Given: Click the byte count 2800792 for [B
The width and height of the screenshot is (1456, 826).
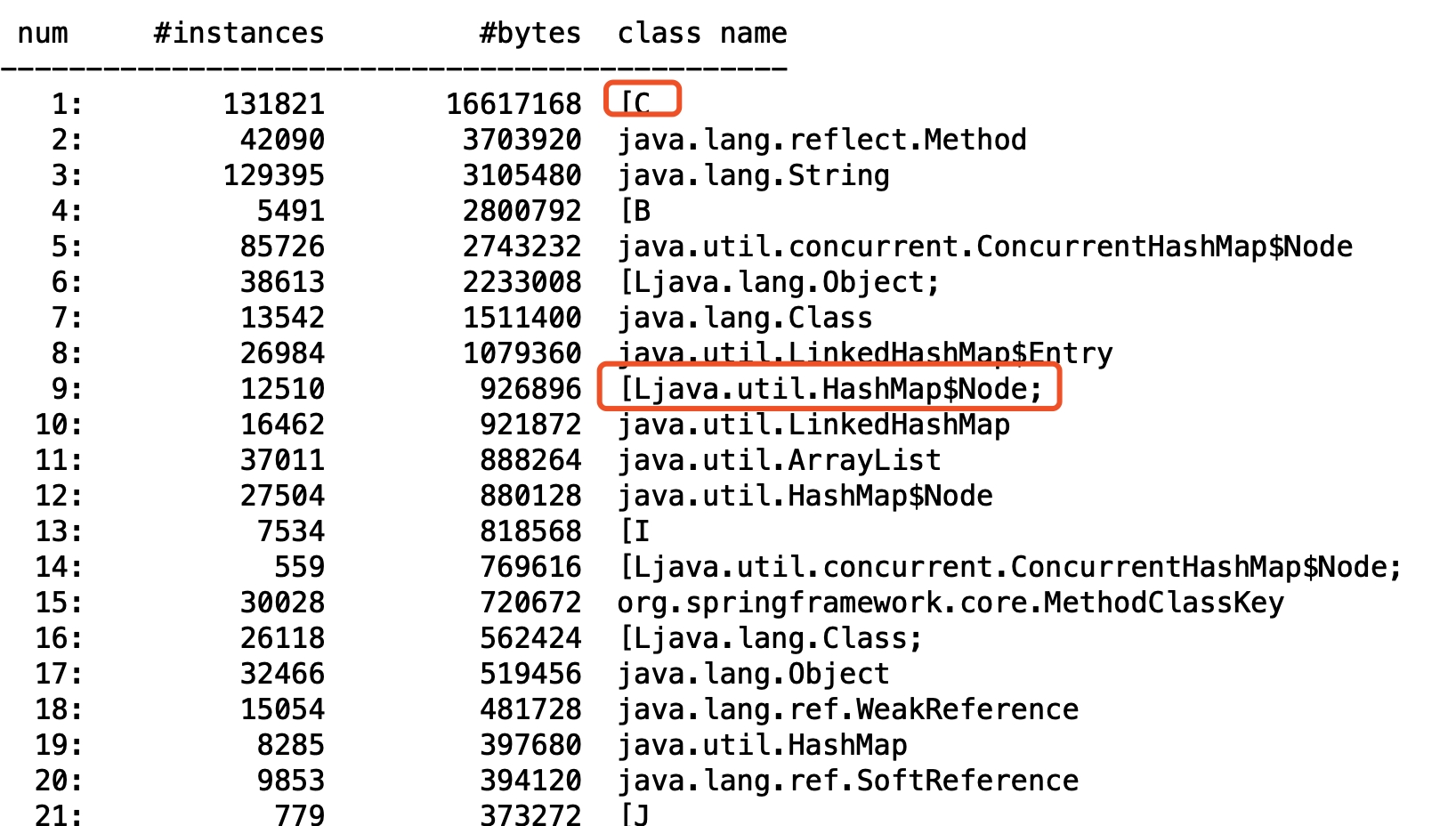Looking at the screenshot, I should tap(522, 211).
